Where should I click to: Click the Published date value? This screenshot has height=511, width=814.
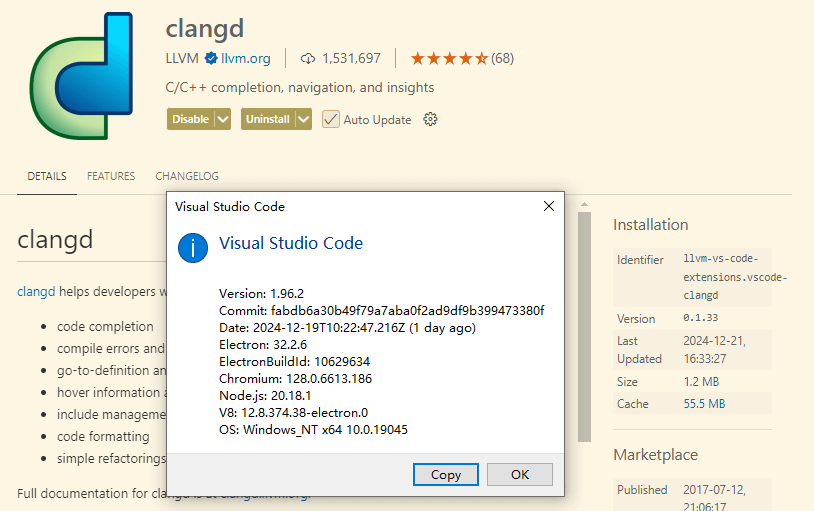click(x=714, y=497)
